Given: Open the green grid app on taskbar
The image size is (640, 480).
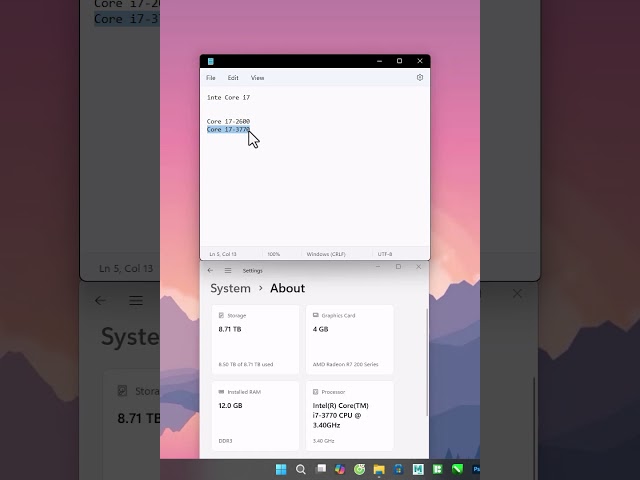Looking at the screenshot, I should coord(438,469).
